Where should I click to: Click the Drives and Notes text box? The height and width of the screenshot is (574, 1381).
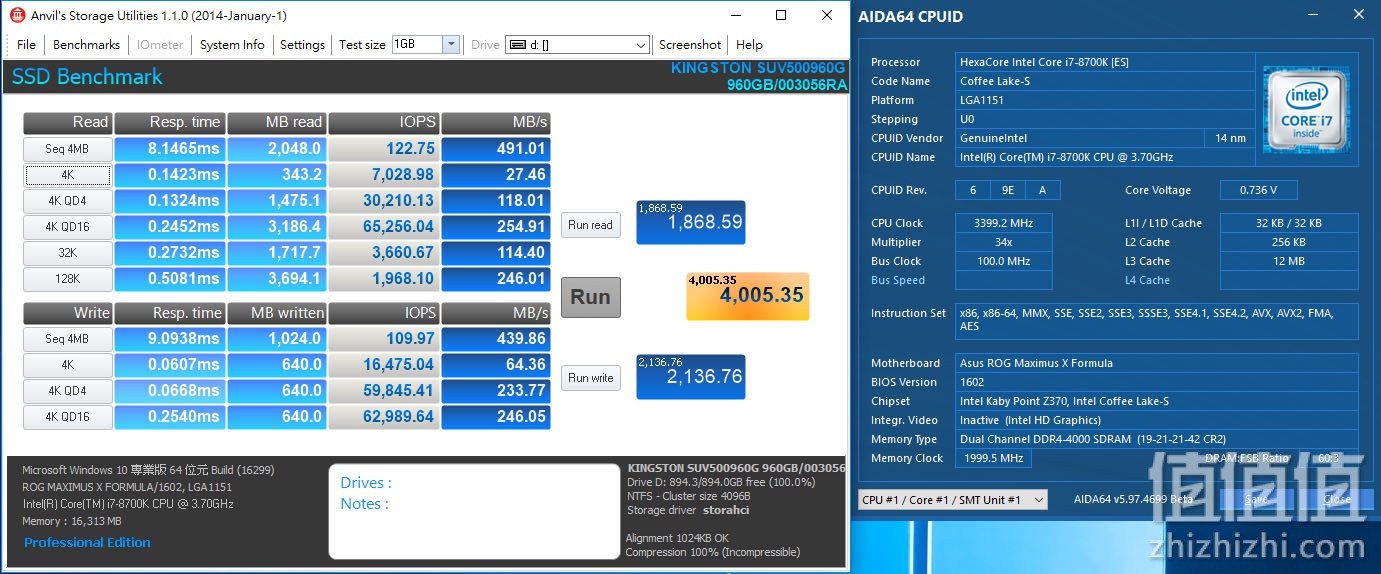click(x=474, y=511)
